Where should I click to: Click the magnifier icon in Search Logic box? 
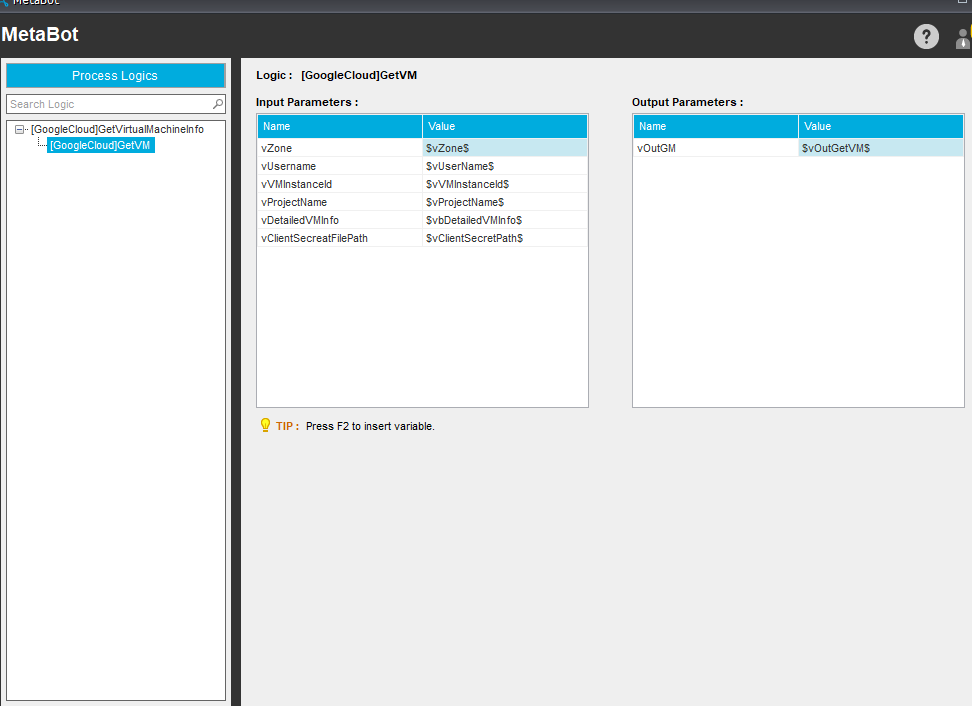click(218, 104)
